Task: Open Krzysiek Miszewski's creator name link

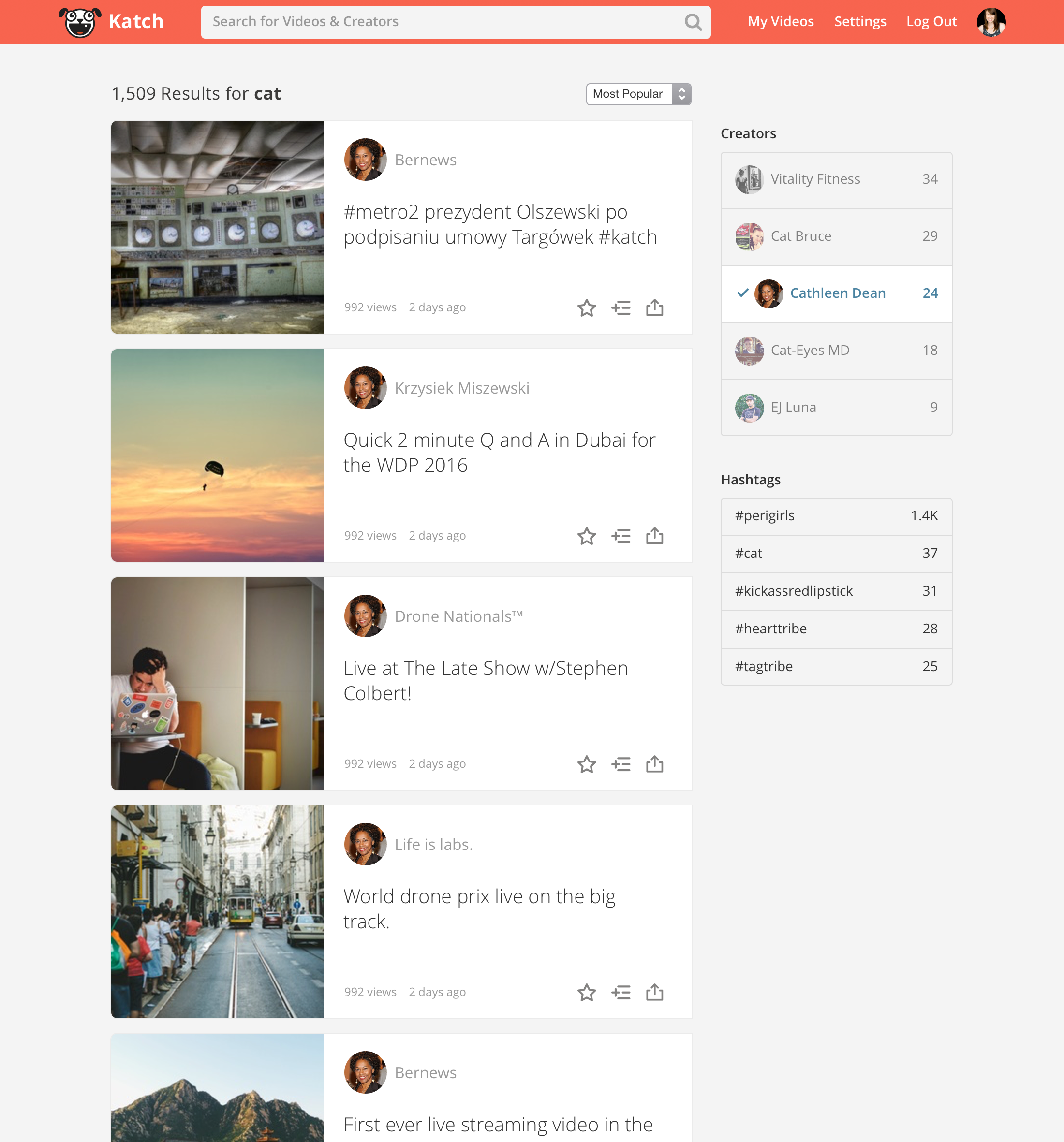Action: coord(461,388)
